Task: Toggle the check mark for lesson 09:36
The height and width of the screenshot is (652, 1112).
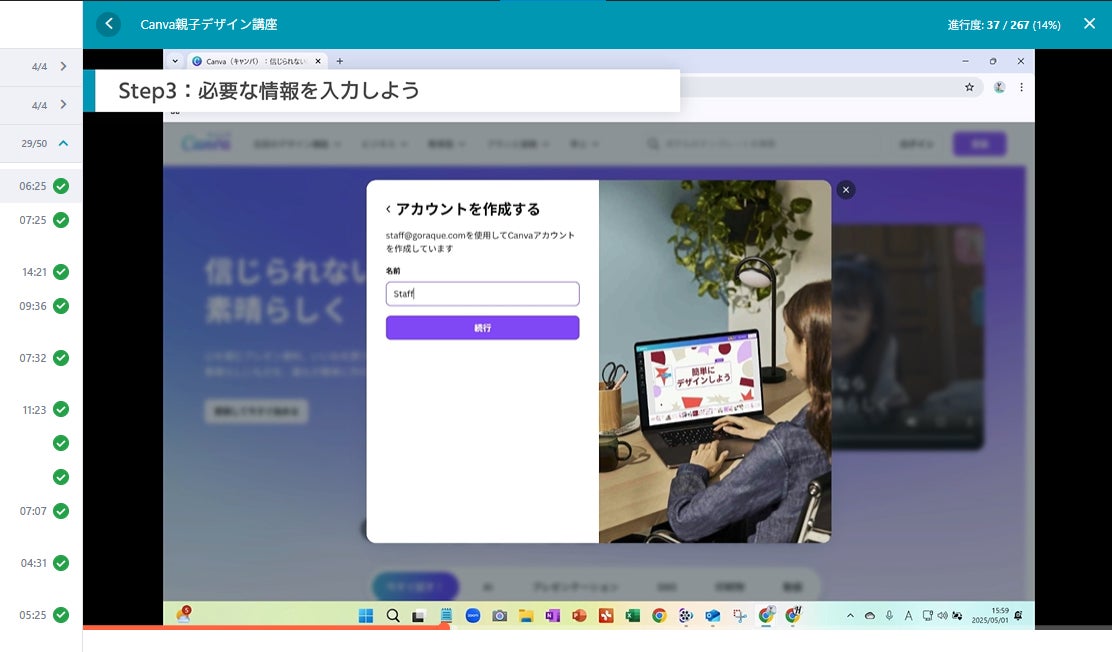Action: pyautogui.click(x=61, y=306)
